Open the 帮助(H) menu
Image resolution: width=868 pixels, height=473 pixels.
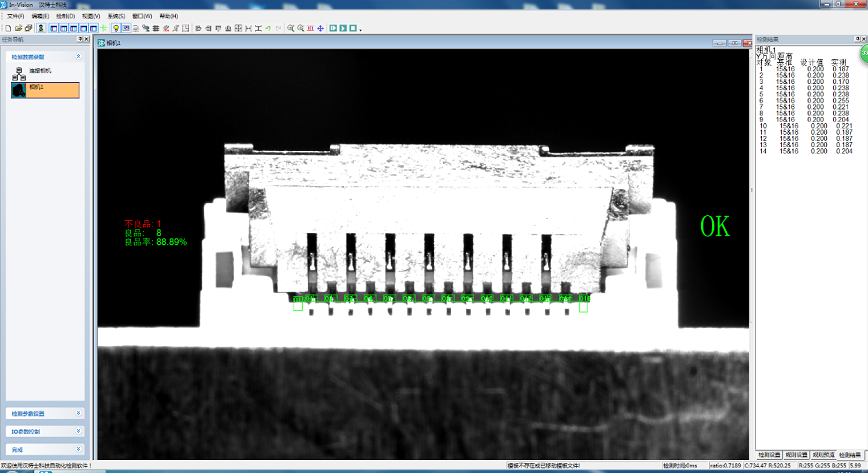click(168, 17)
